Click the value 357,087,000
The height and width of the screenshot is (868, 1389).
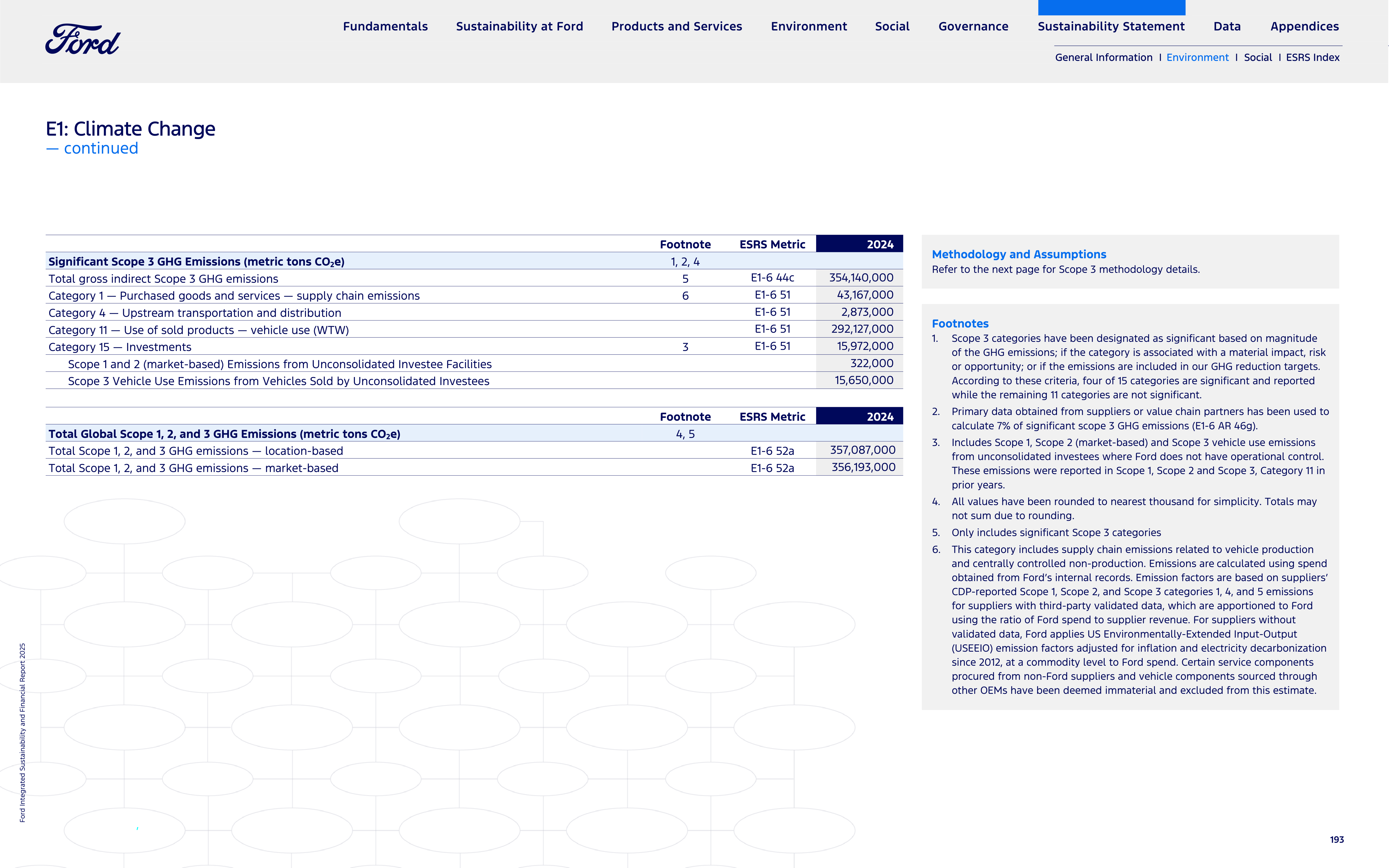click(862, 450)
